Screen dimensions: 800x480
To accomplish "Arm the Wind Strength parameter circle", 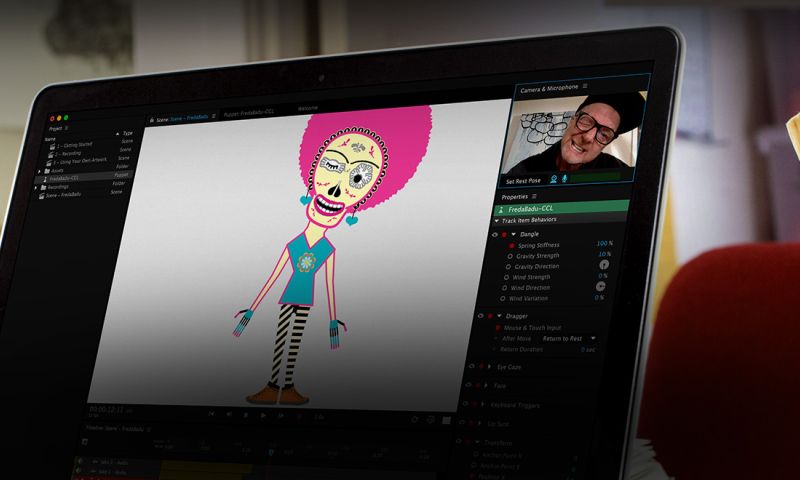I will 506,277.
